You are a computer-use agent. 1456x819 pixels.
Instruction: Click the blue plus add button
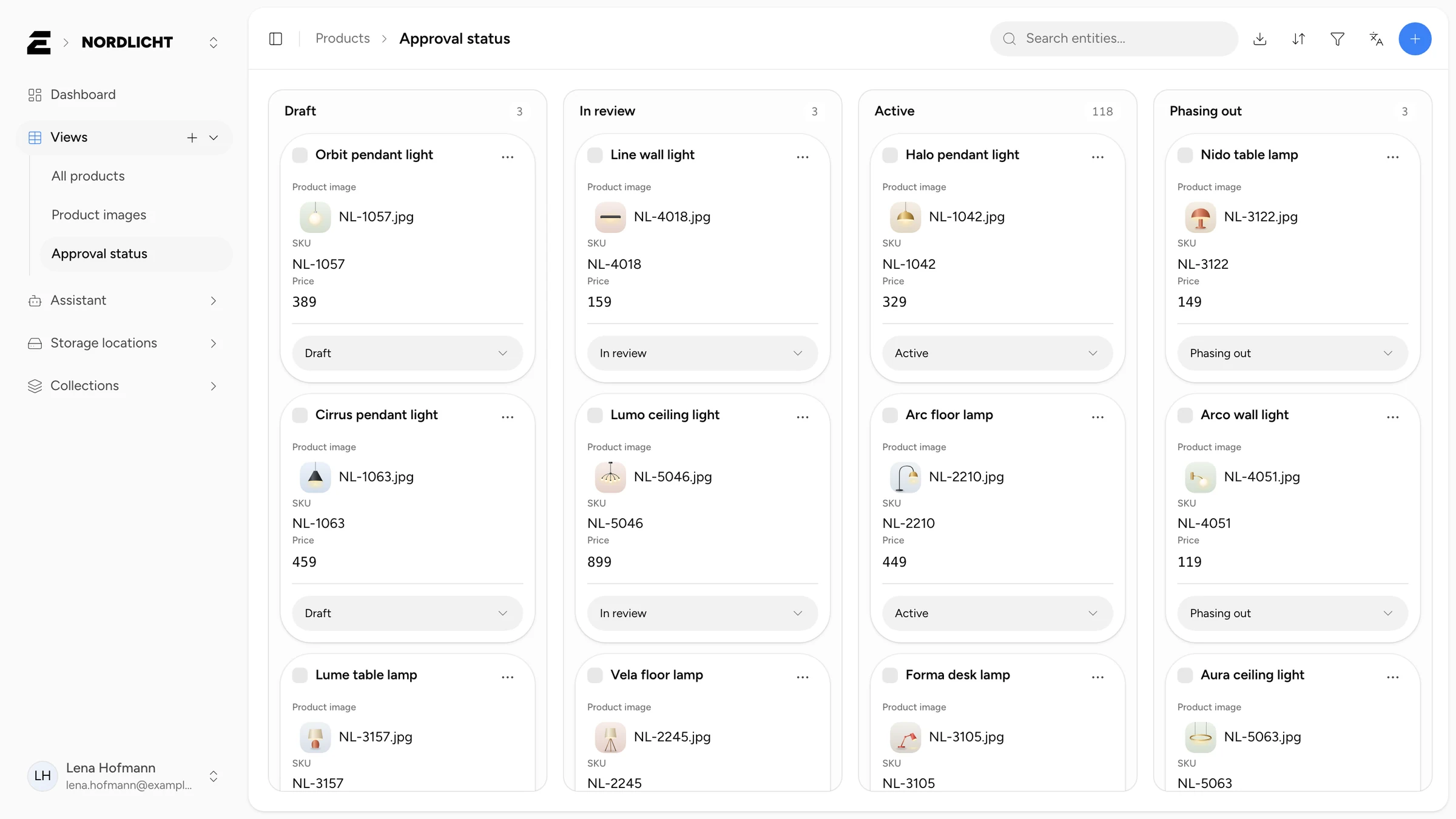[x=1415, y=39]
